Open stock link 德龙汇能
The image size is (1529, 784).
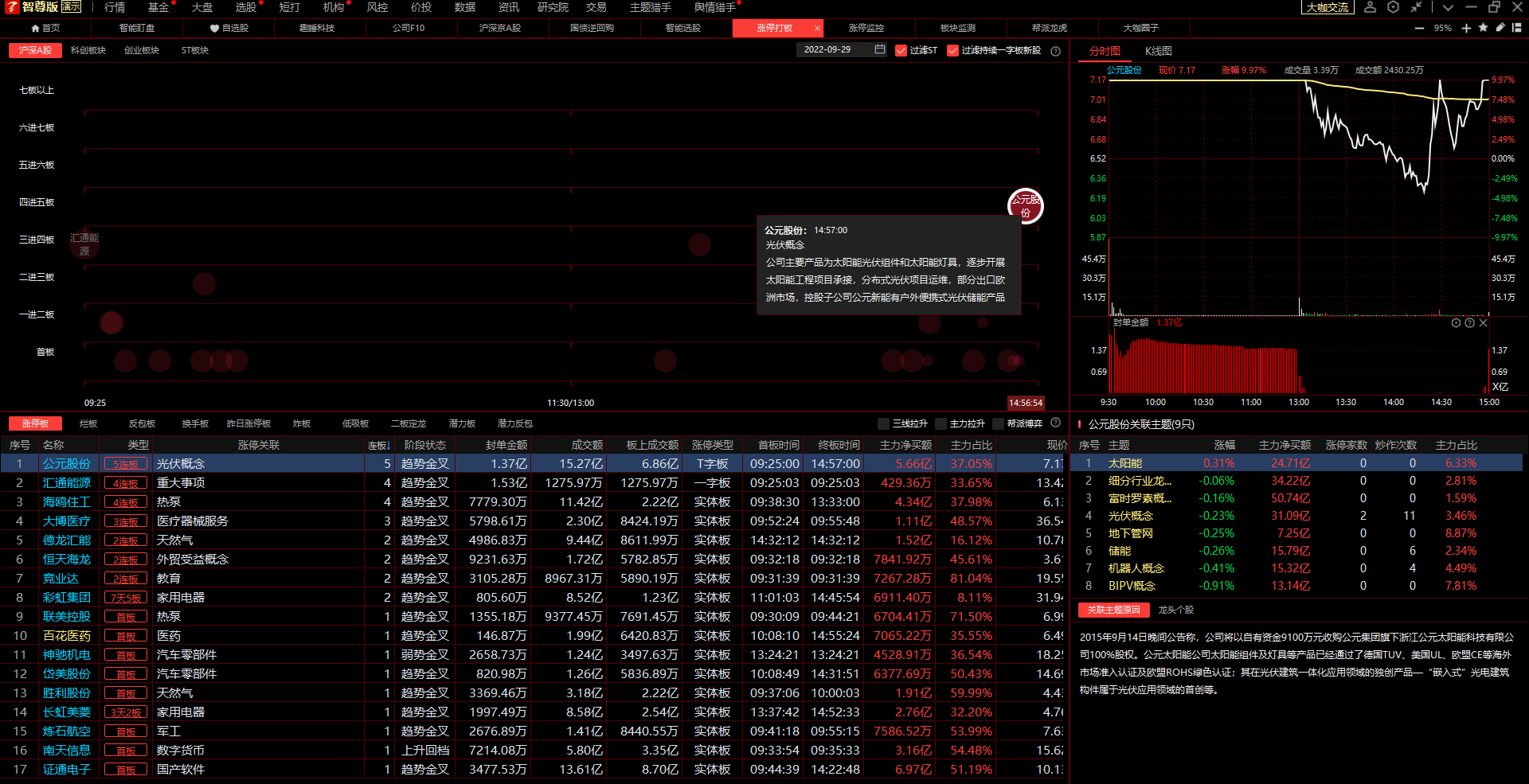[x=67, y=540]
